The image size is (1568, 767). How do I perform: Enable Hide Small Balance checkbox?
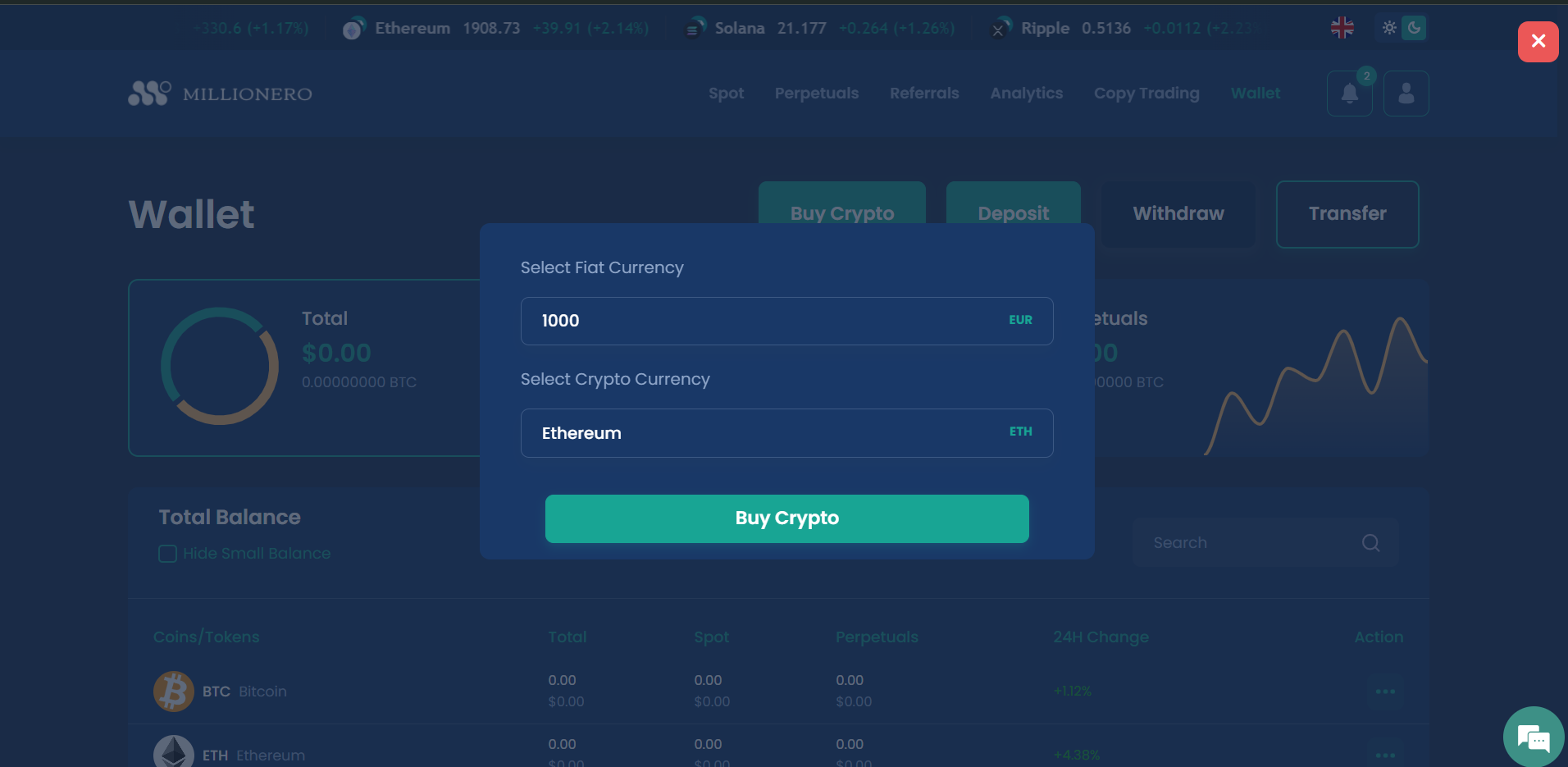[x=168, y=554]
